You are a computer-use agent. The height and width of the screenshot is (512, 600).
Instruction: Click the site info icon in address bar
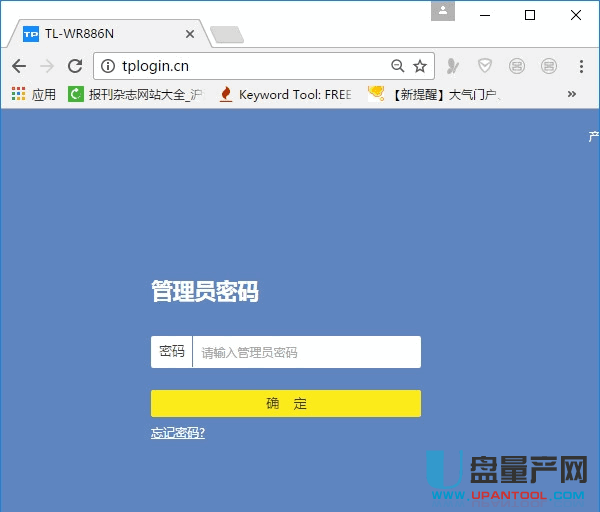tap(108, 66)
